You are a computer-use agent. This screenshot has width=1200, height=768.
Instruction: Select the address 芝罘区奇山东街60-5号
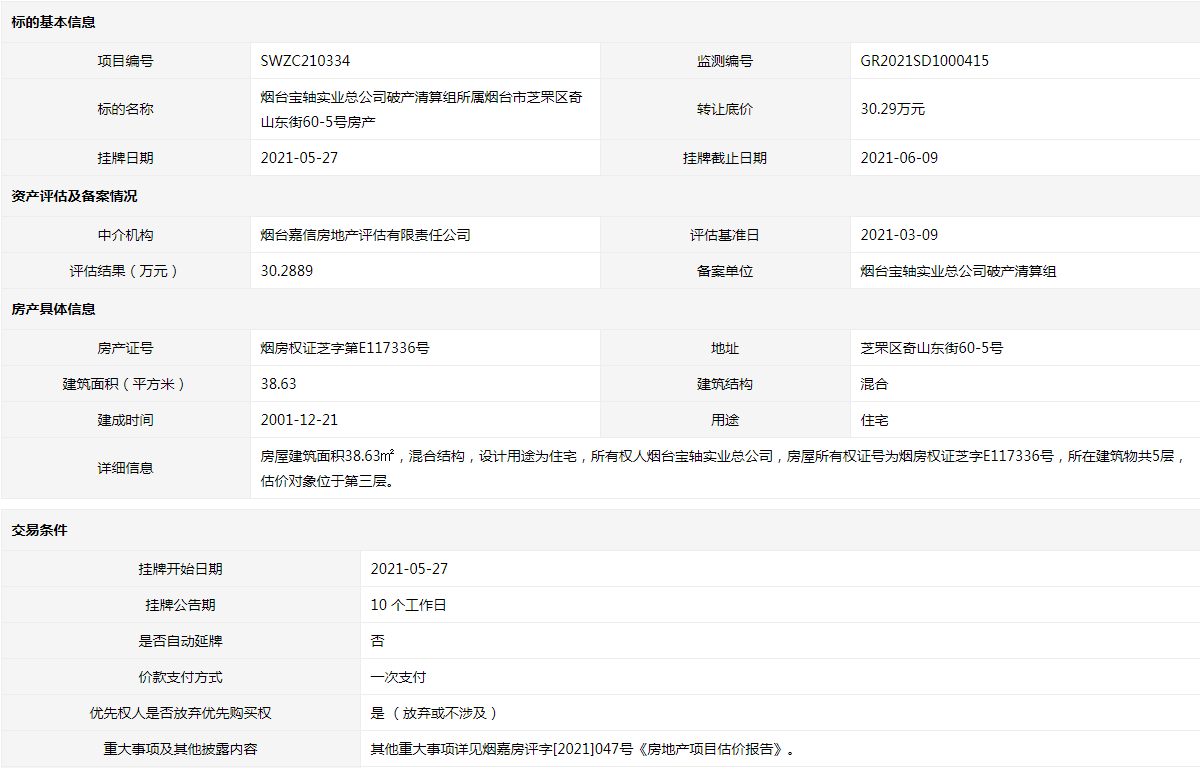coord(932,348)
